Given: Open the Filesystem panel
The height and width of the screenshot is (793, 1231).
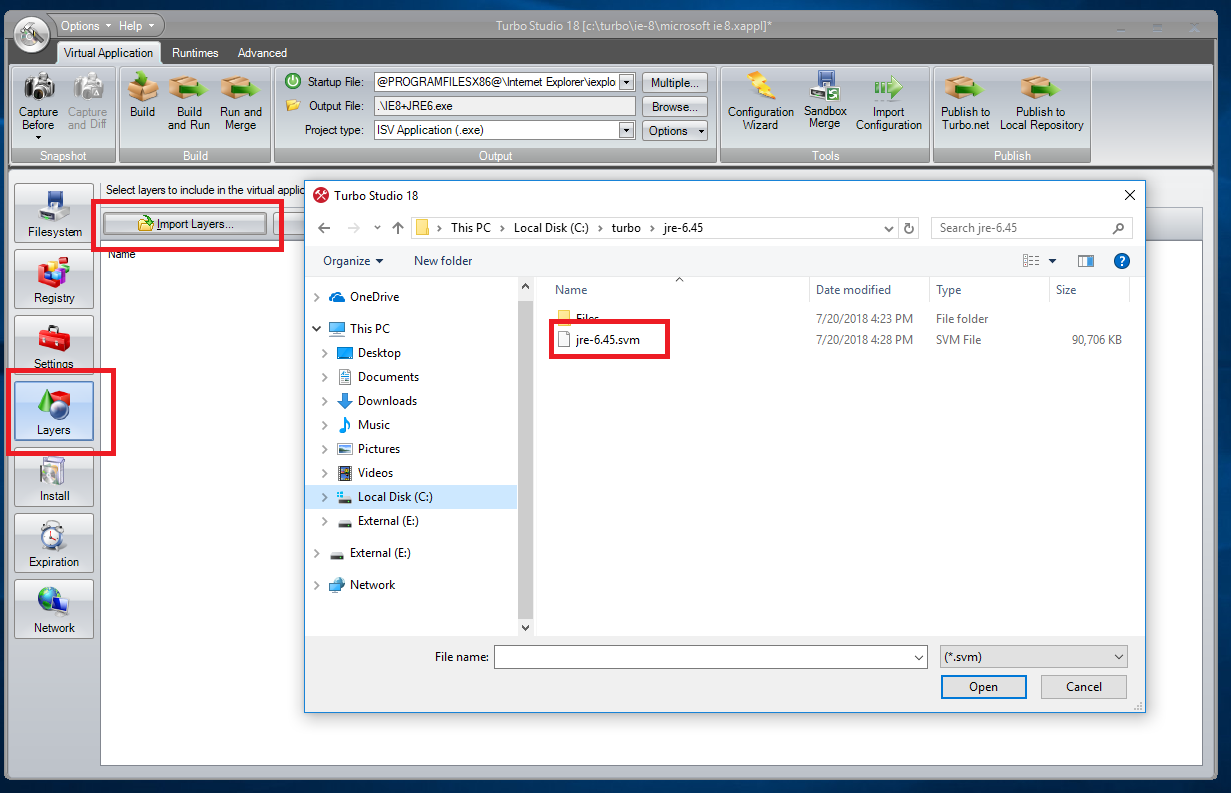Looking at the screenshot, I should (54, 214).
